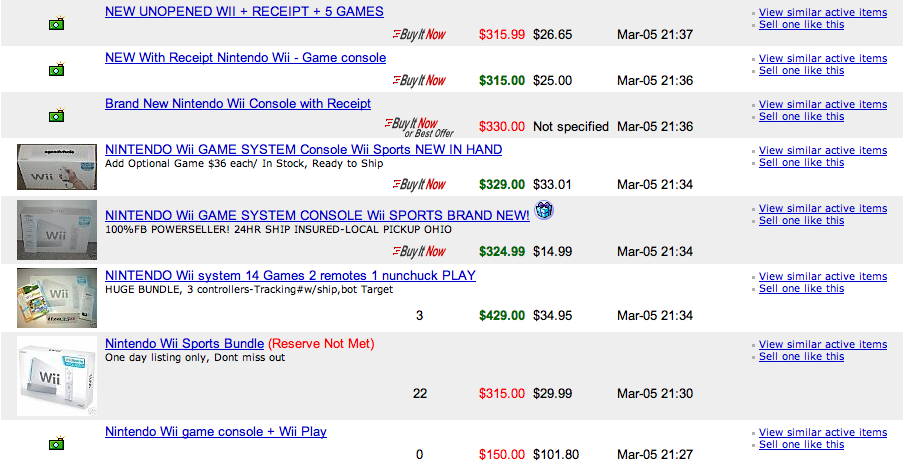Click price $429.00

pyautogui.click(x=502, y=316)
